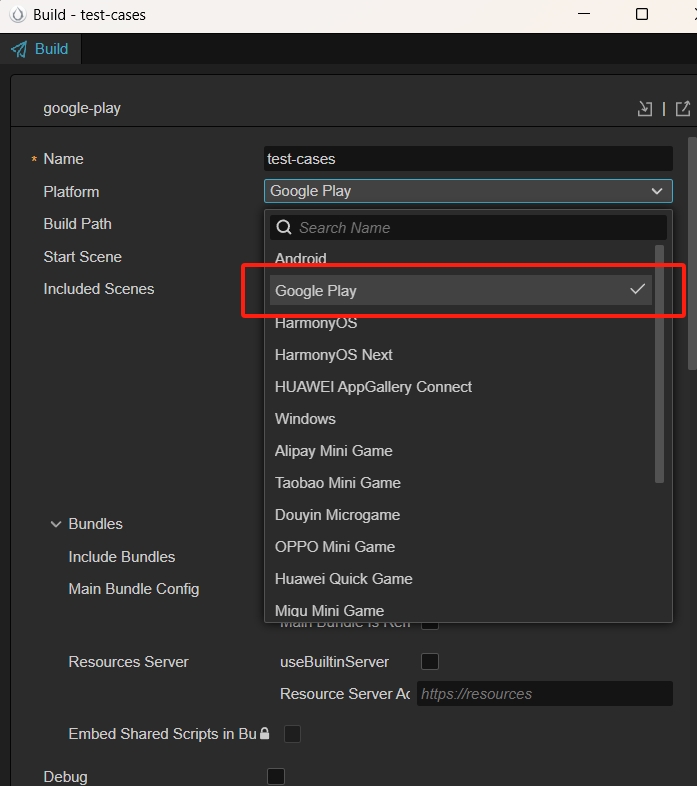Choose Huawei Quick Game platform

point(461,579)
